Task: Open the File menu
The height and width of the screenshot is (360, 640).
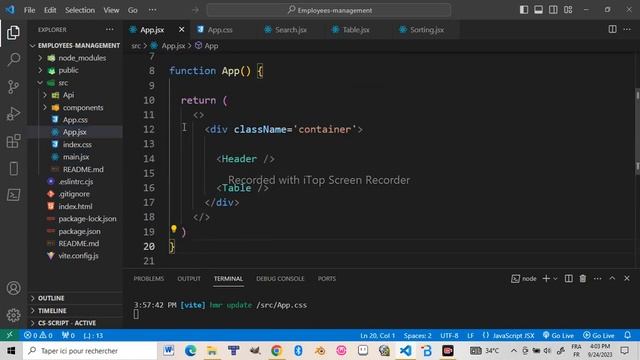Action: (29, 10)
